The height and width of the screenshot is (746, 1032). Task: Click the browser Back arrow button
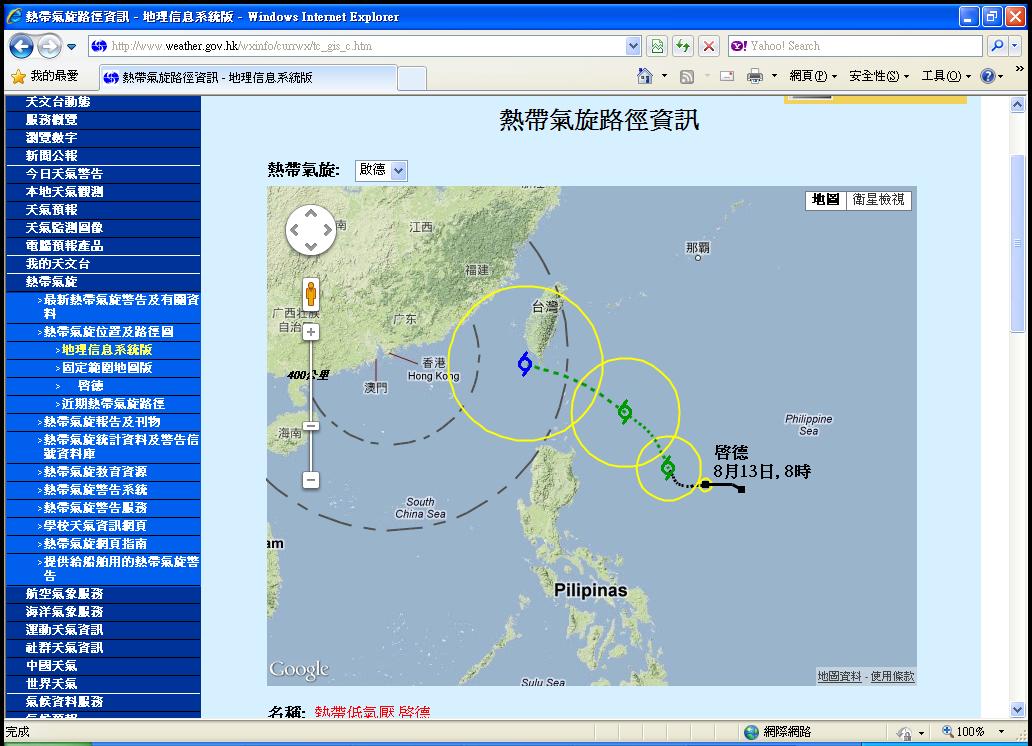tap(21, 46)
